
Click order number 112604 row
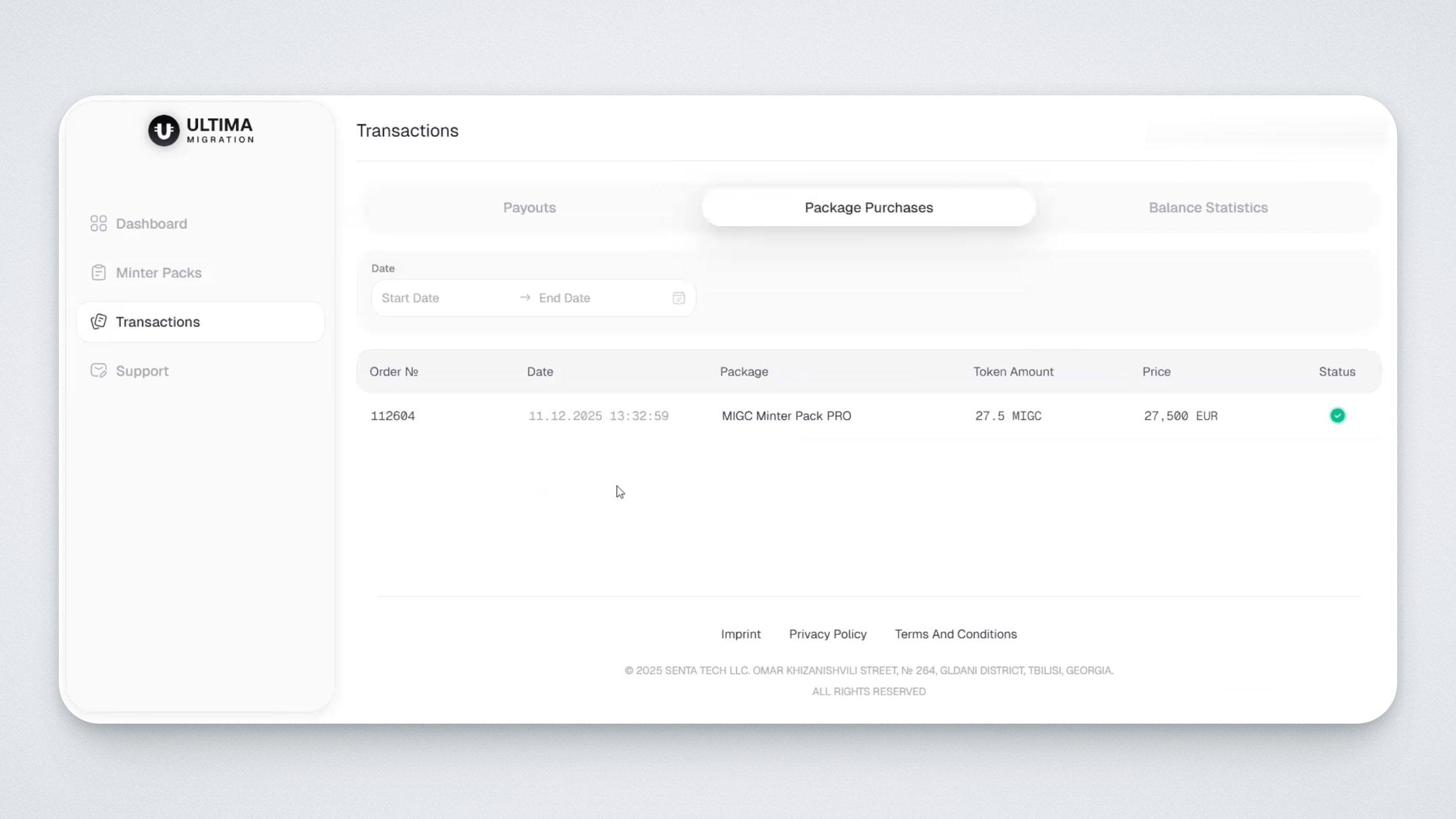393,416
